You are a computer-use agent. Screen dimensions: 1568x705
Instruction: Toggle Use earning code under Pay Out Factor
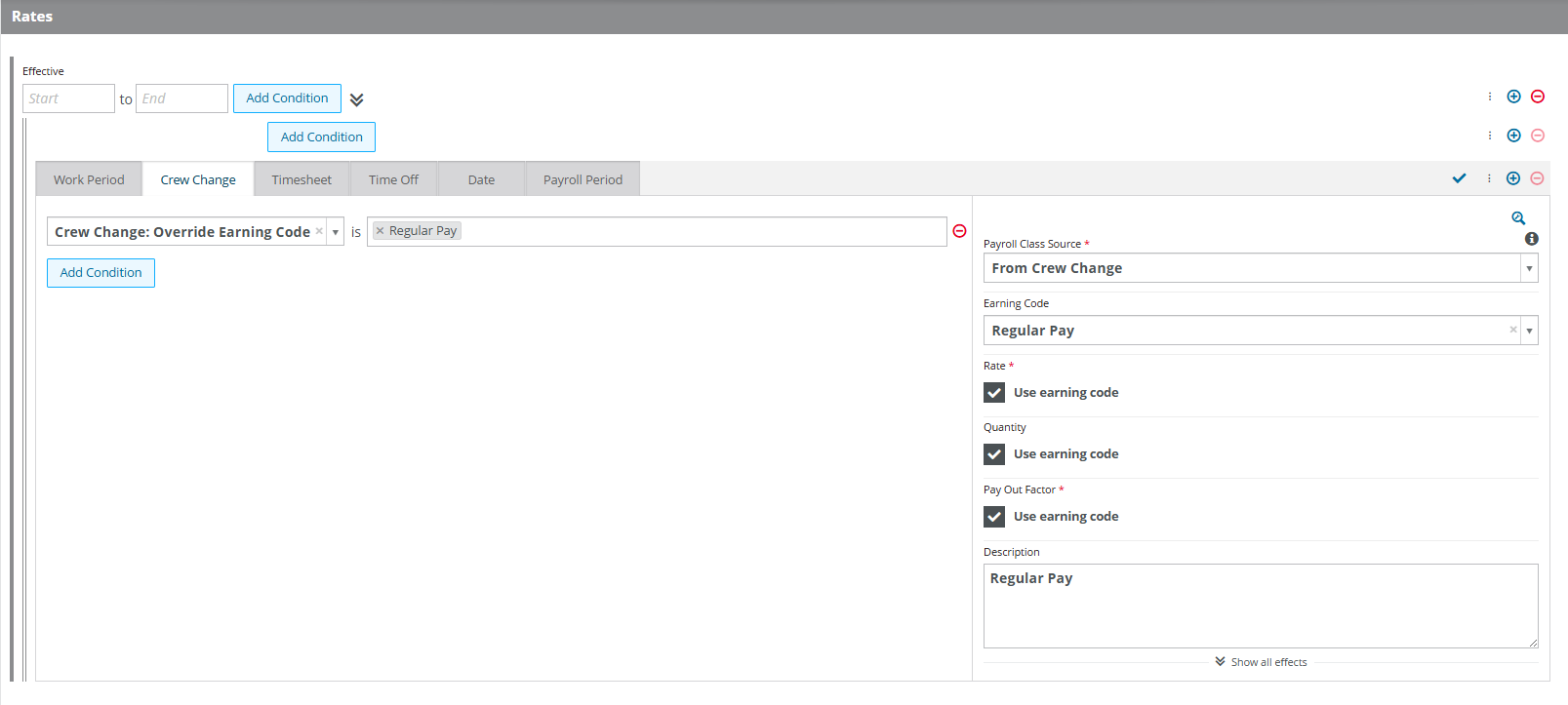click(x=994, y=517)
